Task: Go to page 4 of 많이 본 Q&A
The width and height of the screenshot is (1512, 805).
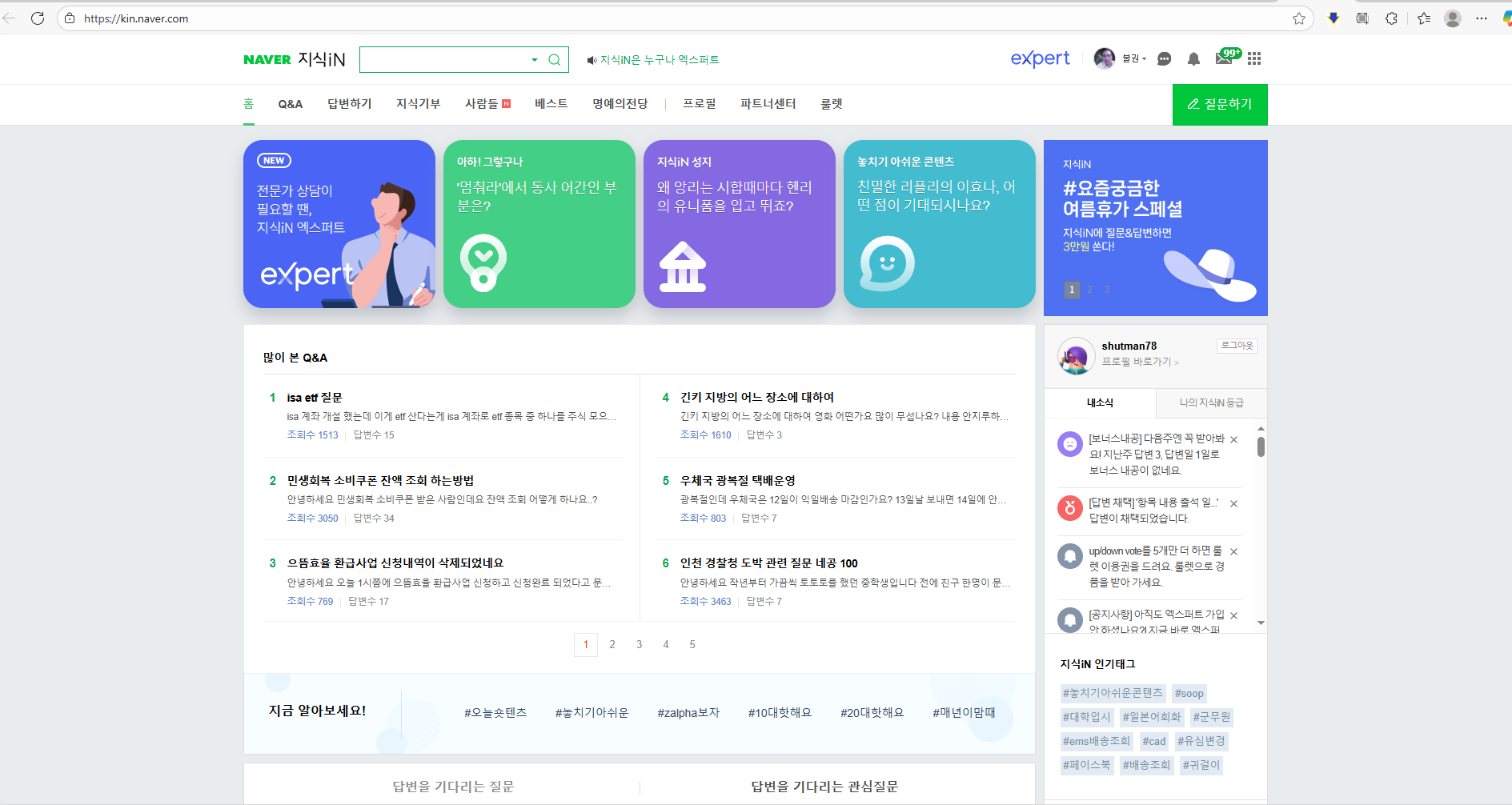Action: tap(665, 644)
